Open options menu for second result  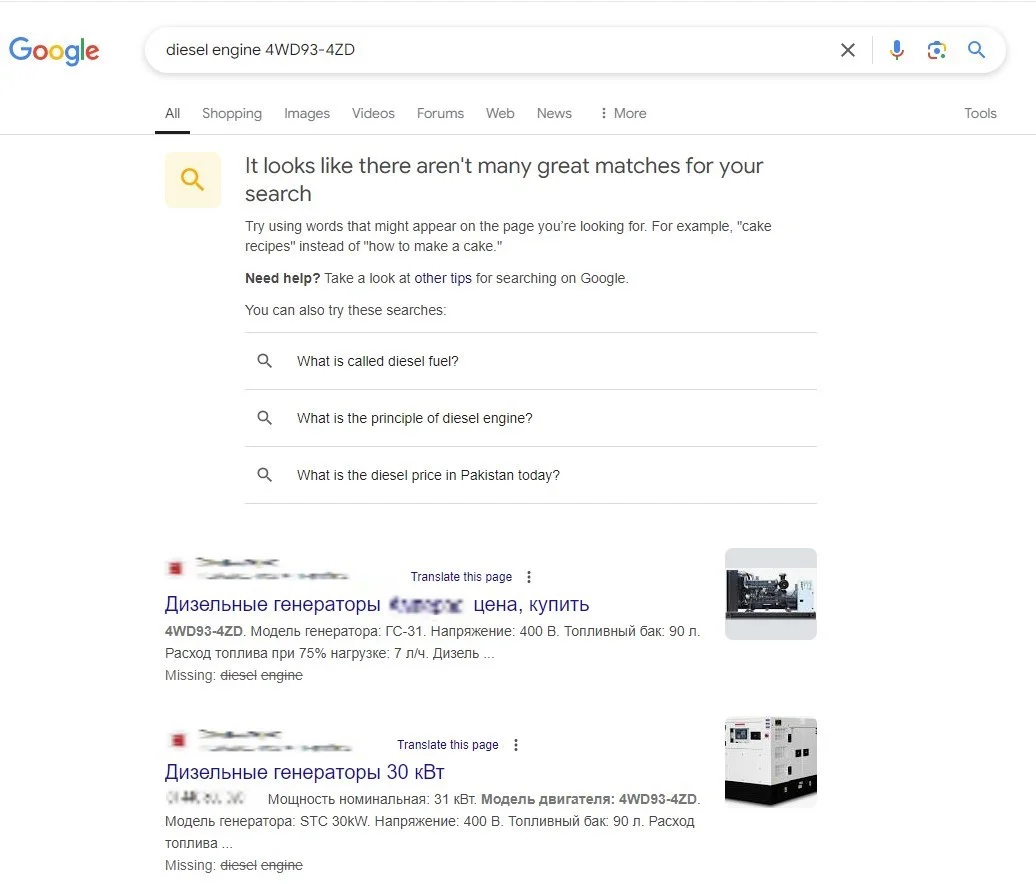(x=516, y=745)
